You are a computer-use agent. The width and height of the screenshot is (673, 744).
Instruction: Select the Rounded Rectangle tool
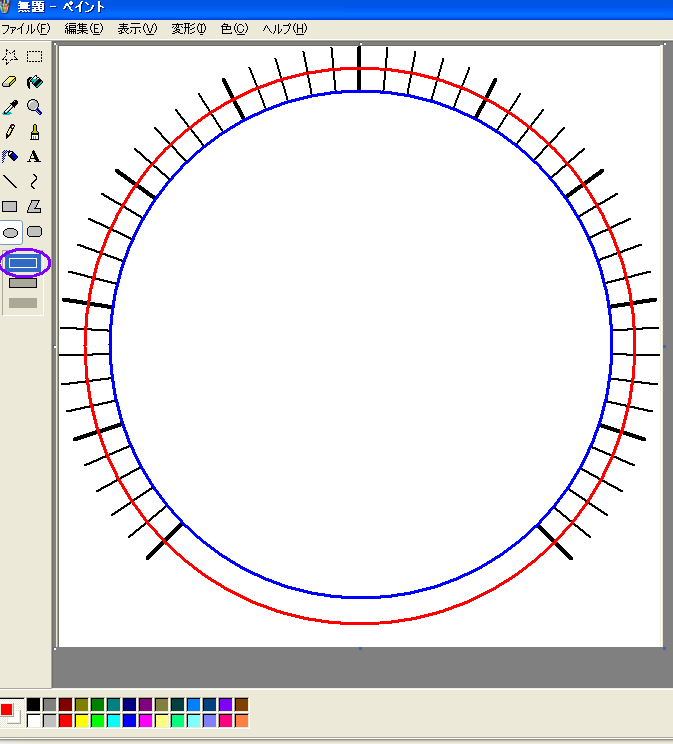34,232
